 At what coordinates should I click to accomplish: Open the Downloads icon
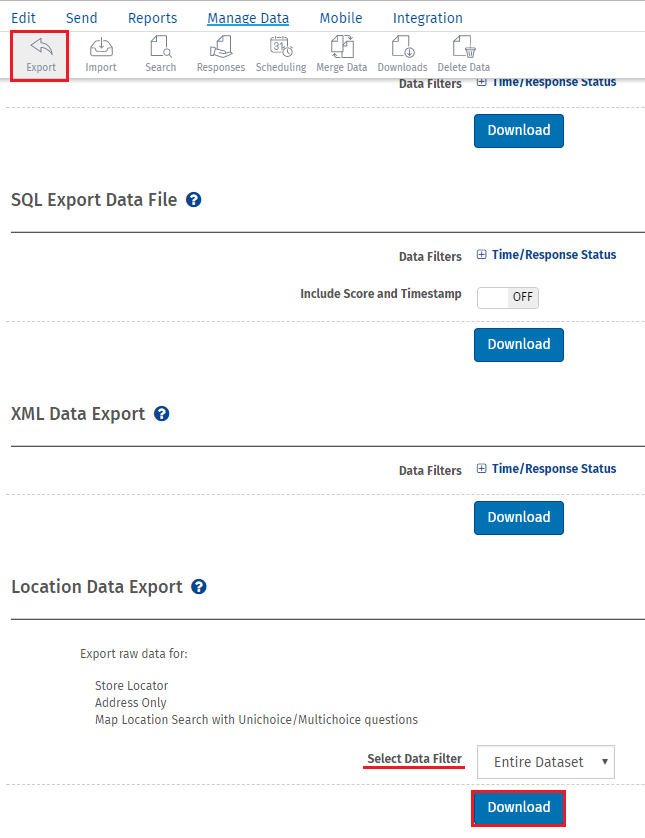(402, 54)
